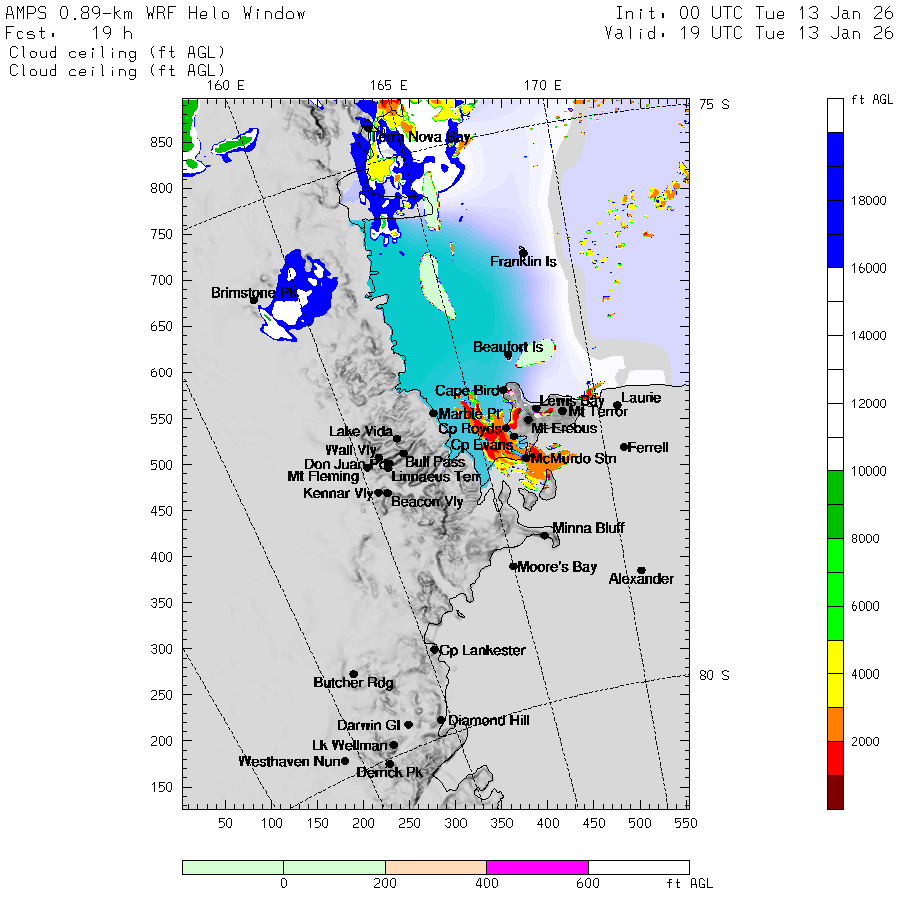Screen dimensions: 900x900
Task: Select the Diamond Hill map dot
Action: pyautogui.click(x=441, y=720)
